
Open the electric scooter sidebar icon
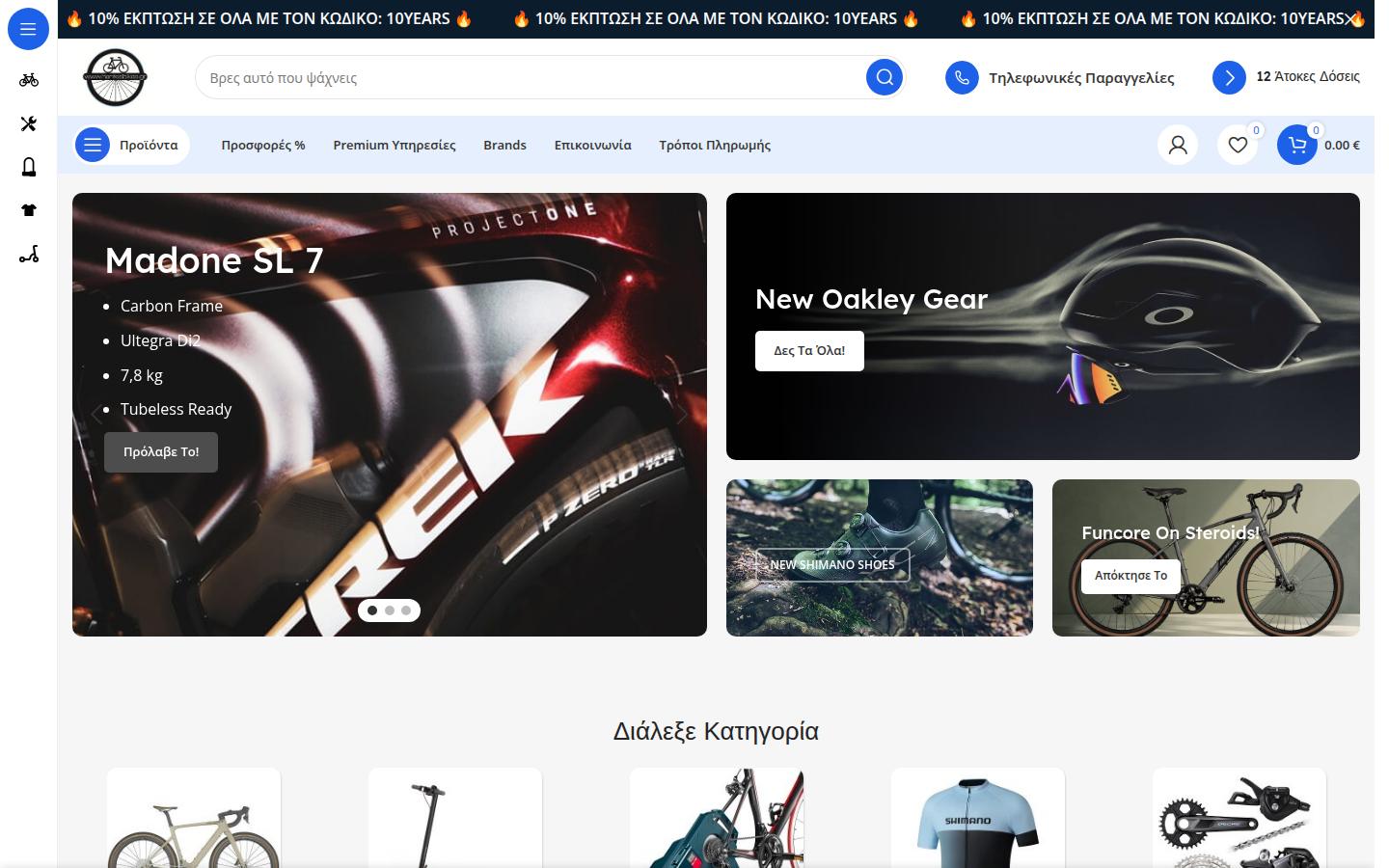coord(29,255)
